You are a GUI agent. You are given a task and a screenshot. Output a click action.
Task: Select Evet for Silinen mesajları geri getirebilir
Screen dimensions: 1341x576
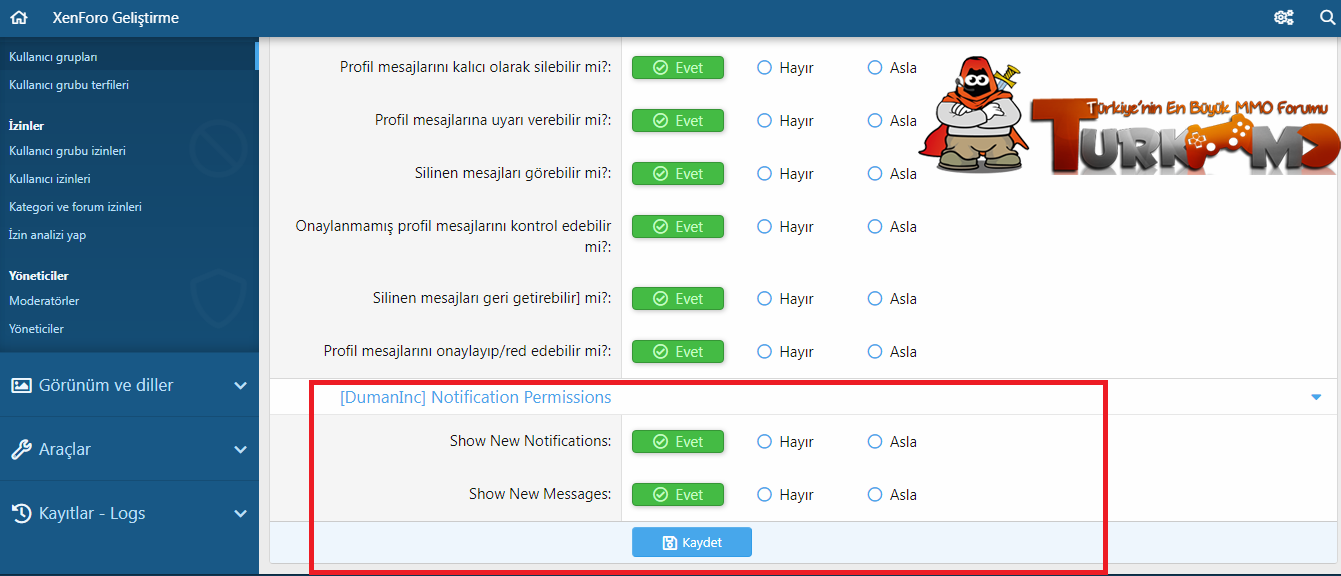pos(678,299)
